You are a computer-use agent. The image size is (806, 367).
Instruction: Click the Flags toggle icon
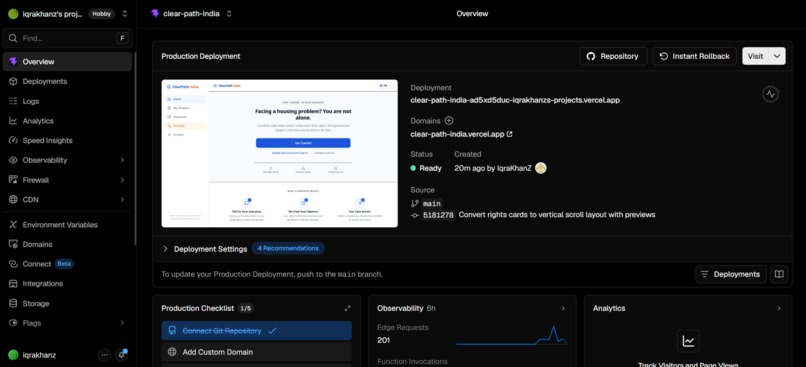(13, 323)
